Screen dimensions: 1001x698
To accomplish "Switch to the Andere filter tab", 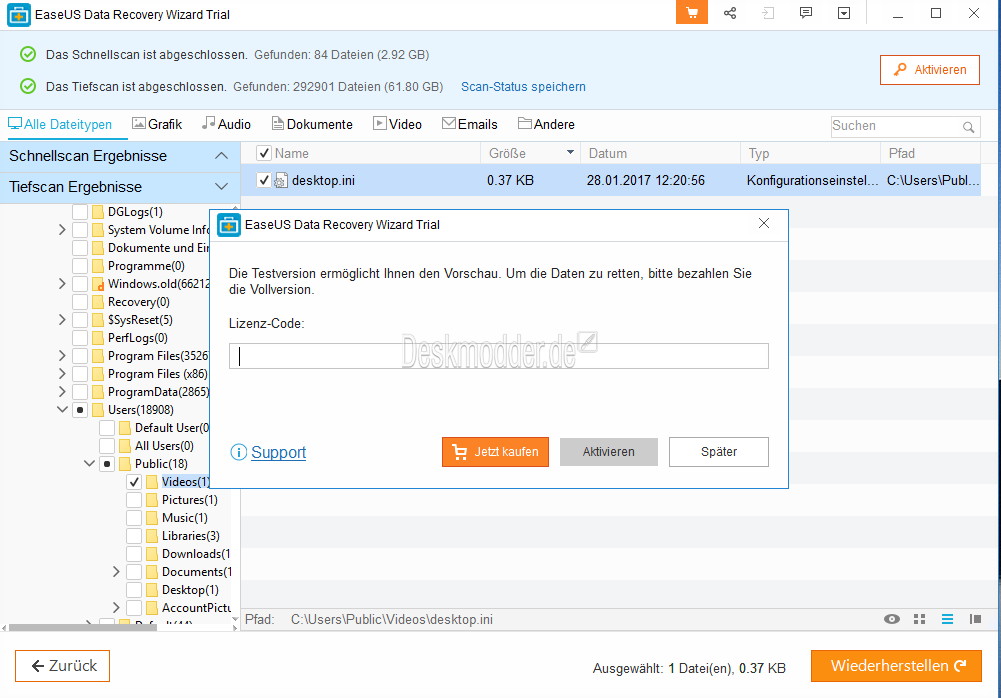I will coord(546,124).
